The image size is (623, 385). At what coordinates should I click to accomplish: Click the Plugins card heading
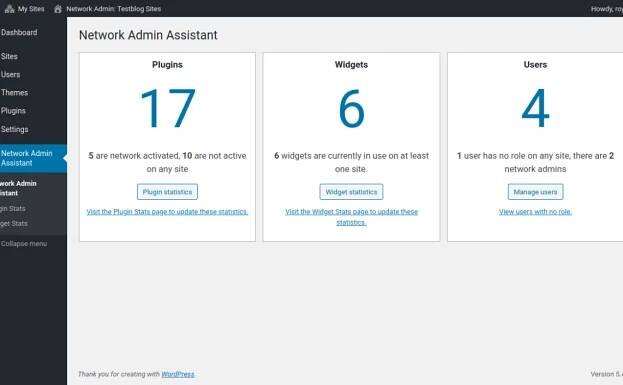point(167,65)
